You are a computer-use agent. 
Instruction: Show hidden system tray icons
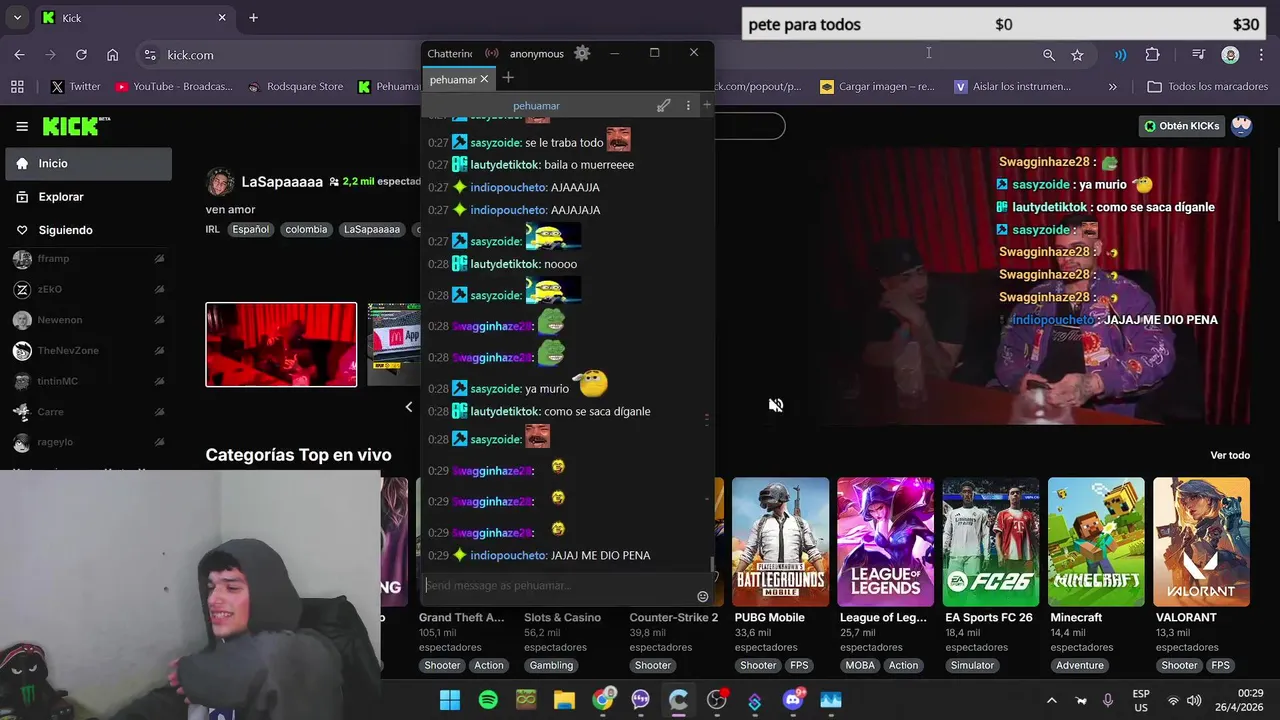click(1051, 700)
